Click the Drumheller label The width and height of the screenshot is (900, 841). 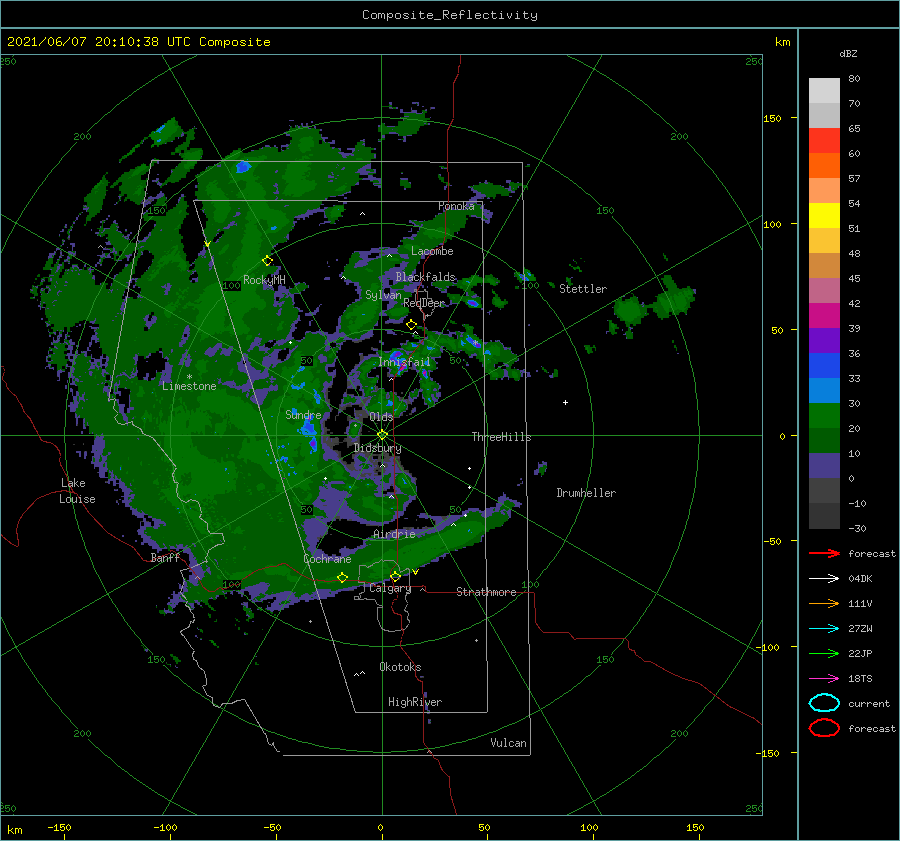586,493
